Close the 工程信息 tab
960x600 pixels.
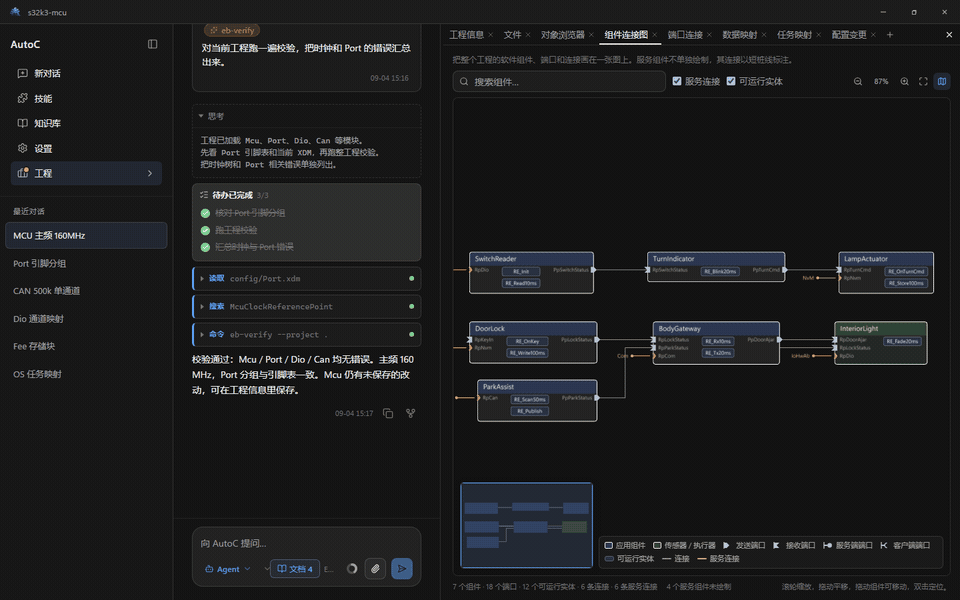coord(491,35)
